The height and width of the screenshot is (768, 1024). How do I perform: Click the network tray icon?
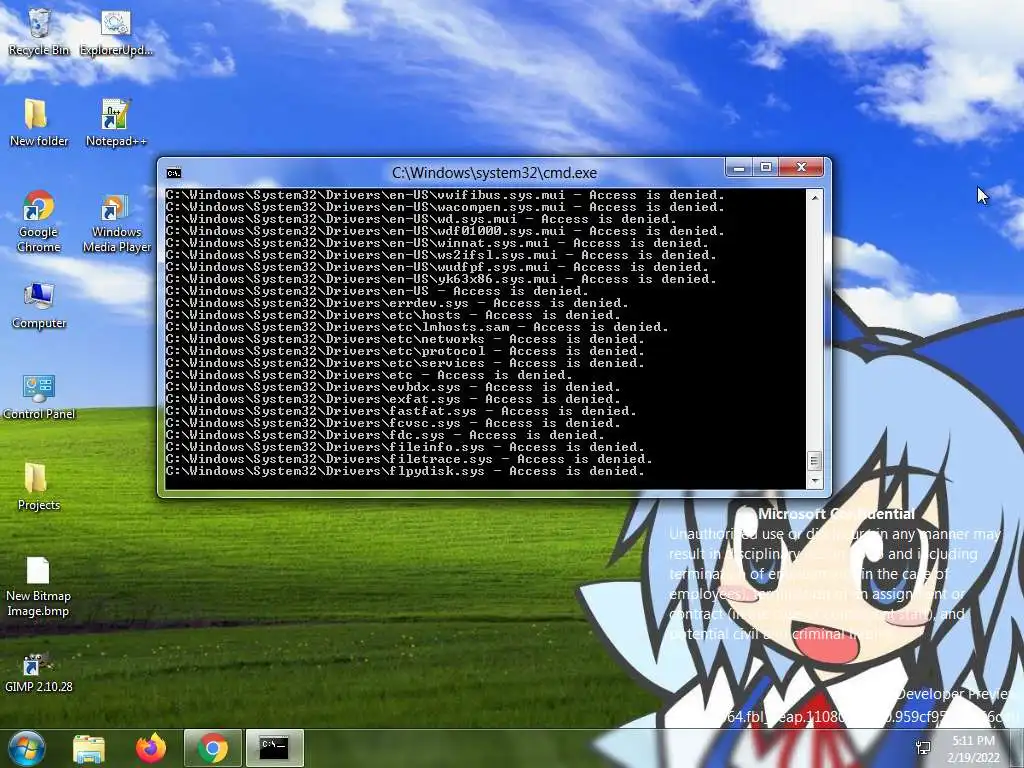pos(923,748)
